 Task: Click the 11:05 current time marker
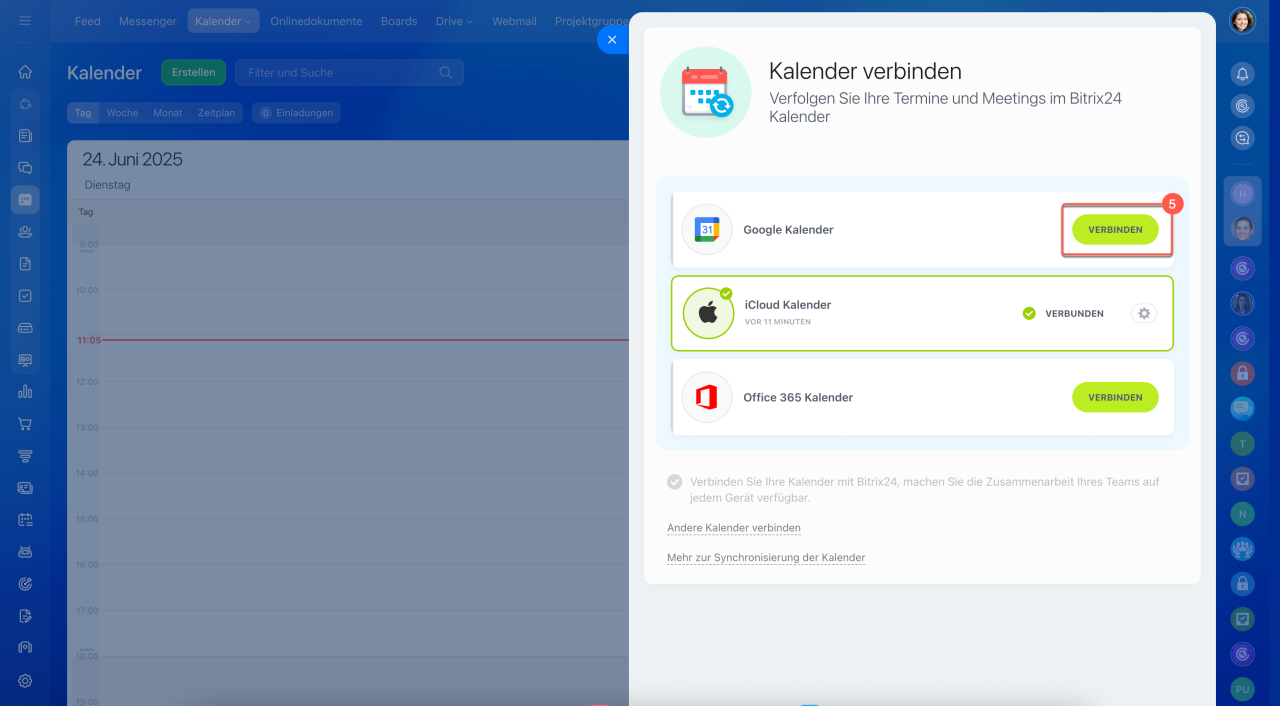(89, 340)
